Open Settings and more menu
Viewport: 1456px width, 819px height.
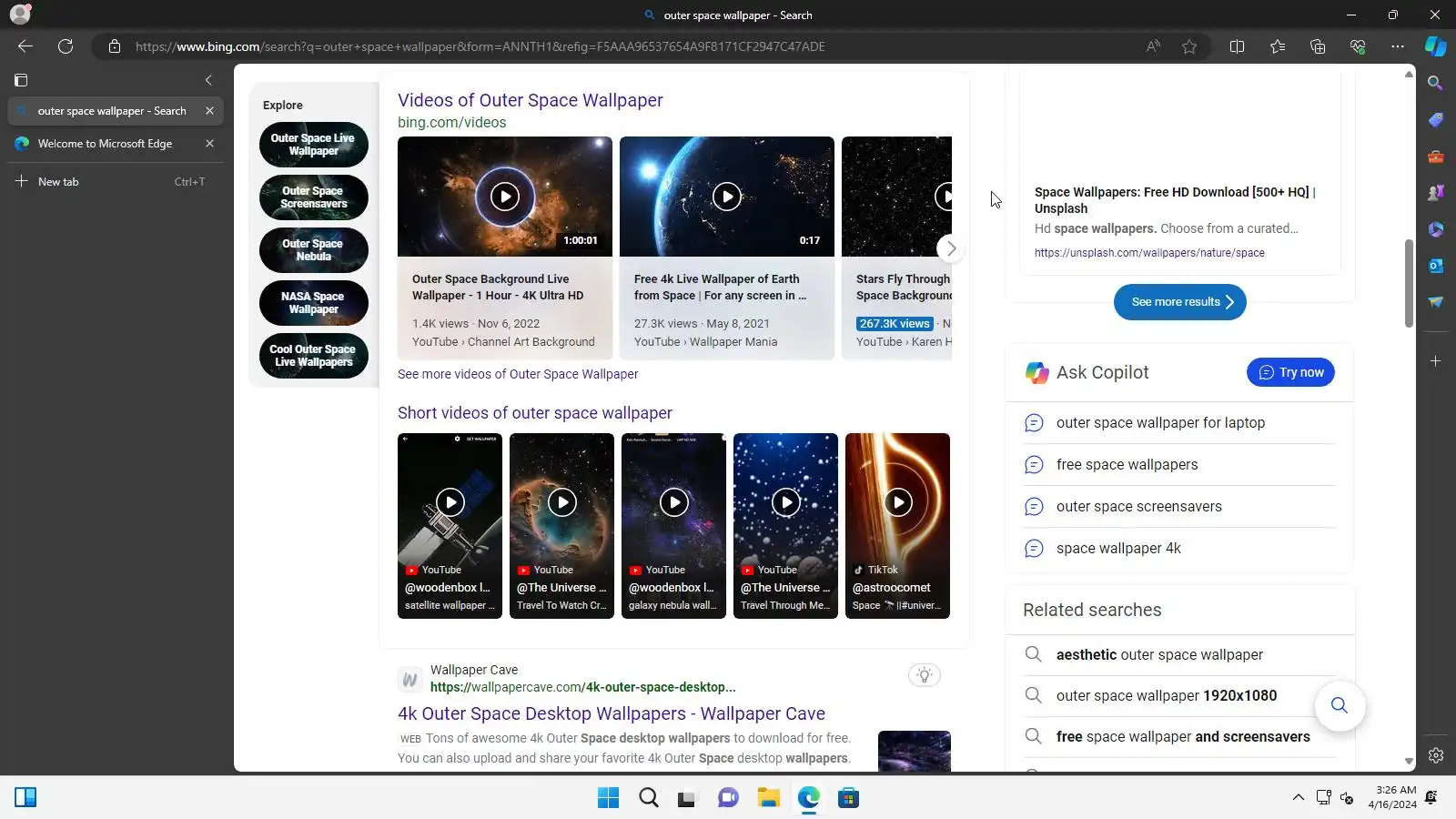(x=1398, y=46)
